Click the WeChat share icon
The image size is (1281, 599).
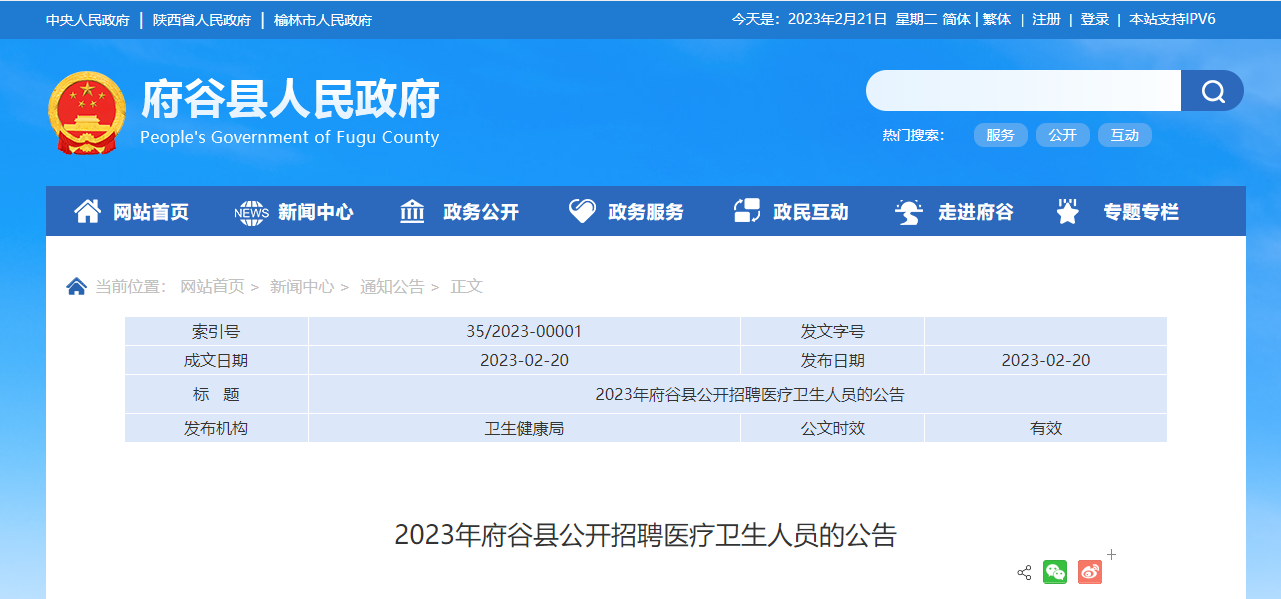[x=1055, y=572]
